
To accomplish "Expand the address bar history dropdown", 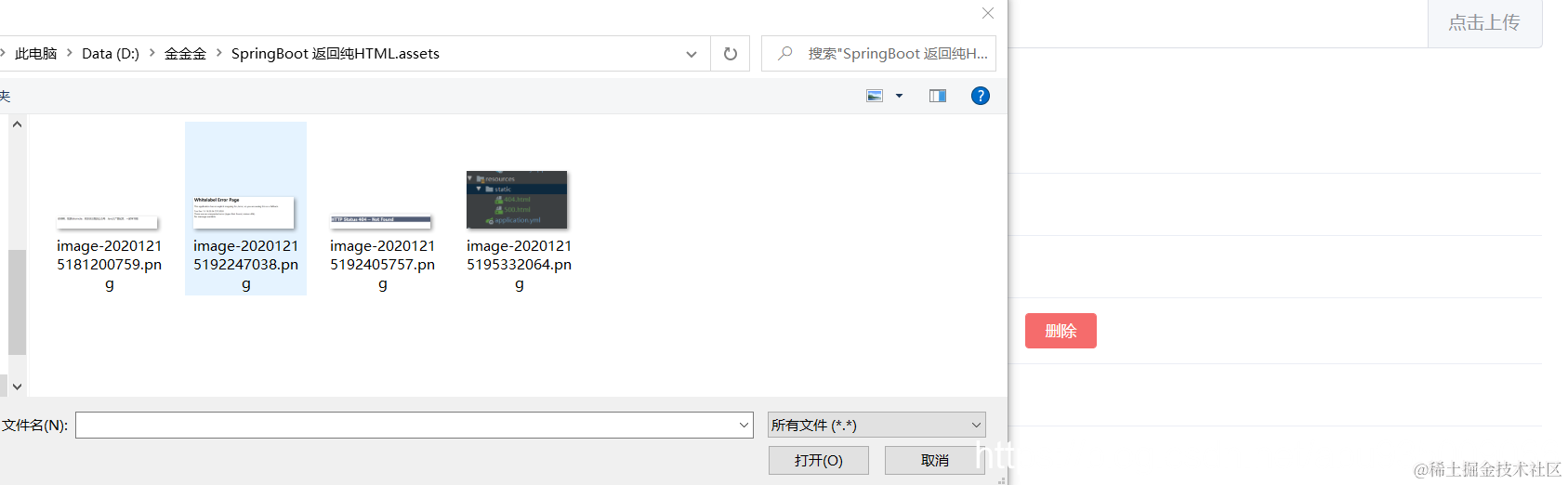I will 692,54.
